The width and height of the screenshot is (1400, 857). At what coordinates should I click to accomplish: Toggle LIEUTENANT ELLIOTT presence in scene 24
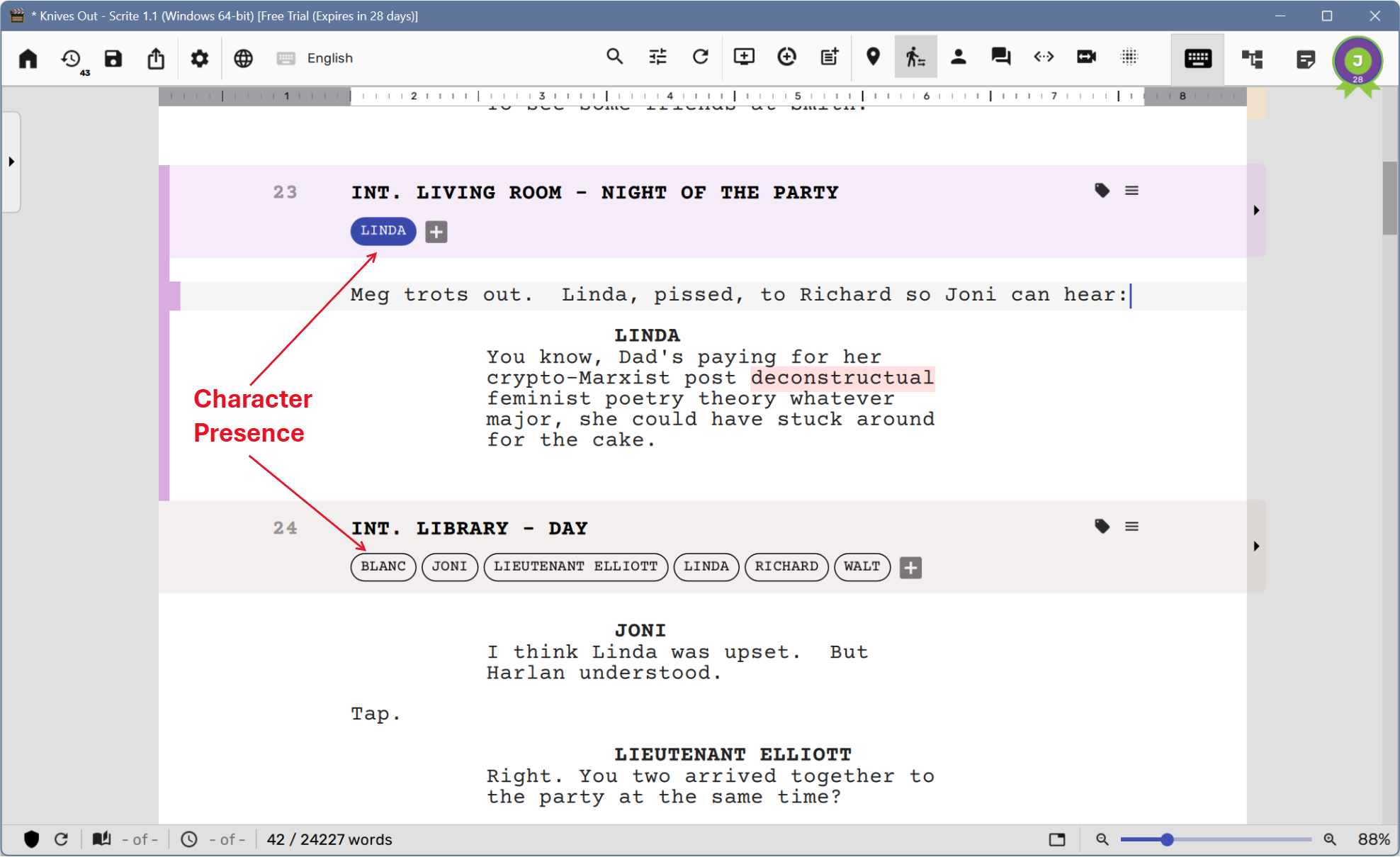(575, 567)
